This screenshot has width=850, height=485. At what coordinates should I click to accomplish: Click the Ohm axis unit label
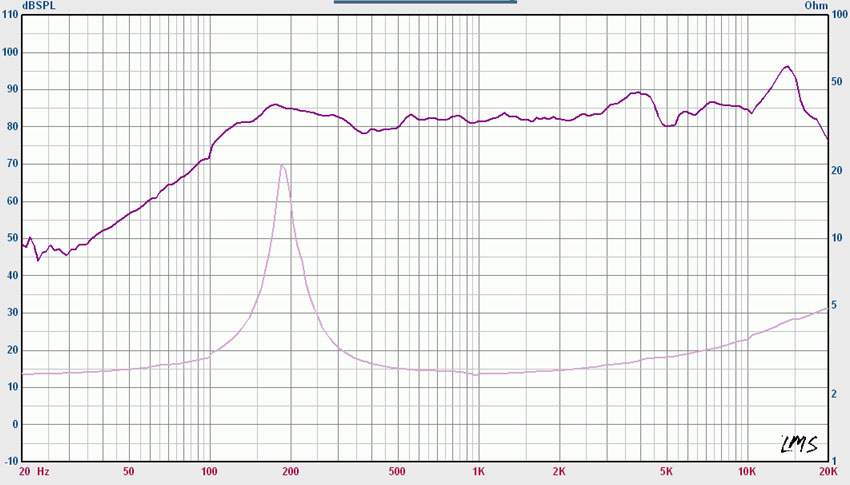tap(817, 6)
